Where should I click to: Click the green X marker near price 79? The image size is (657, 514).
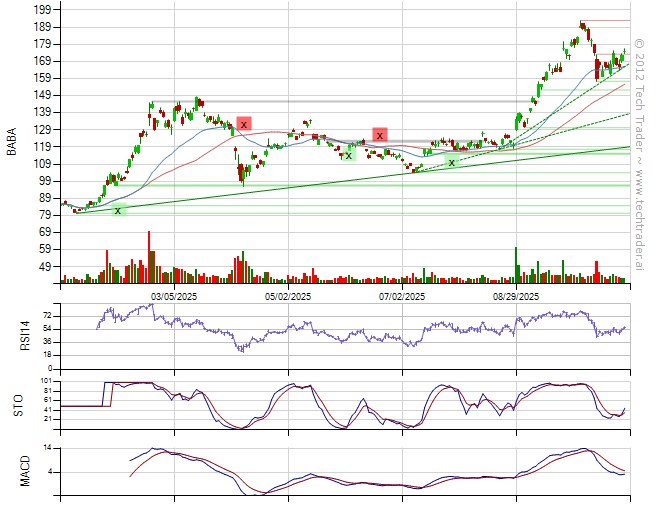click(118, 210)
